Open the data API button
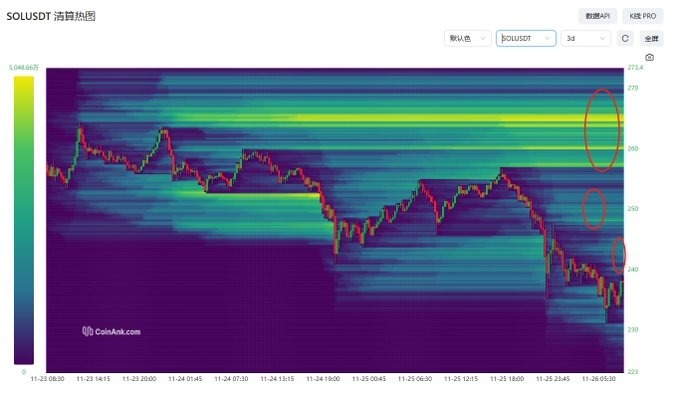 (598, 16)
